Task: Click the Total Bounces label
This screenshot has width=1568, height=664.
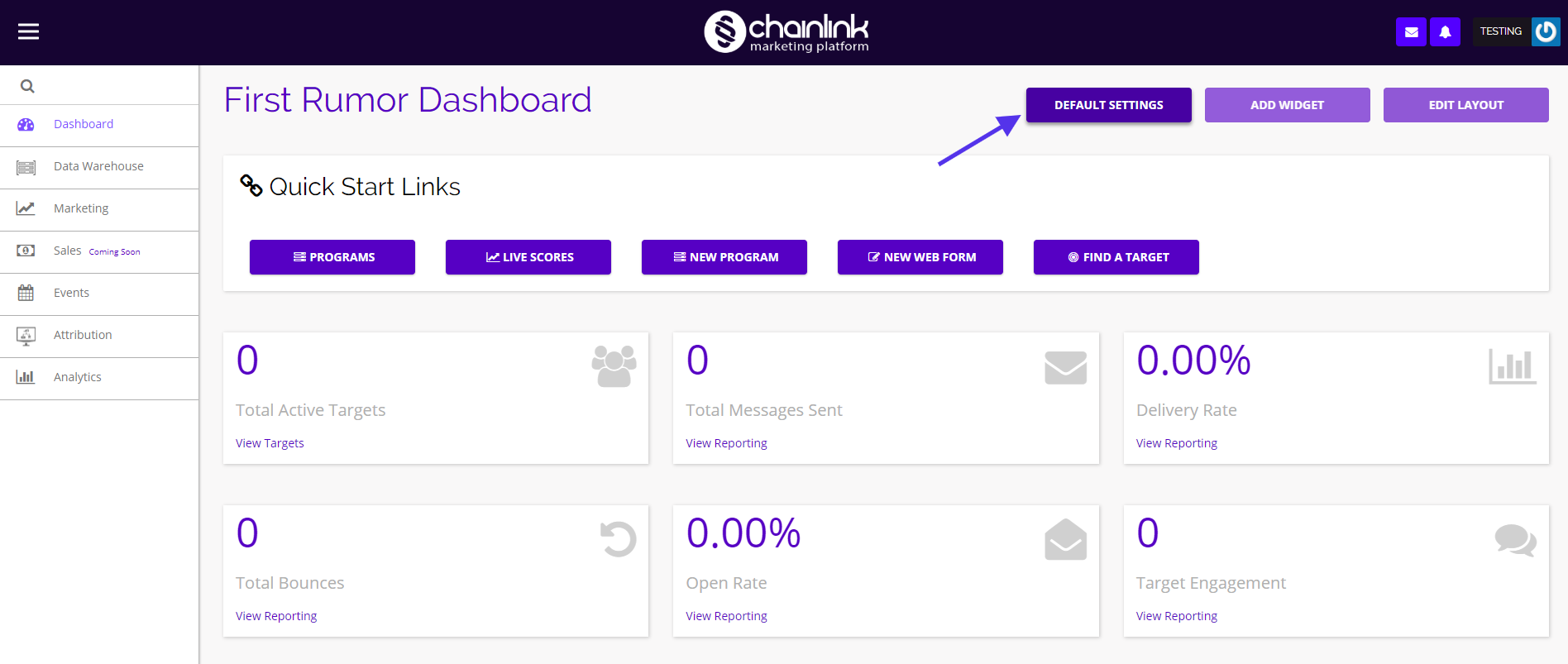Action: click(x=289, y=583)
